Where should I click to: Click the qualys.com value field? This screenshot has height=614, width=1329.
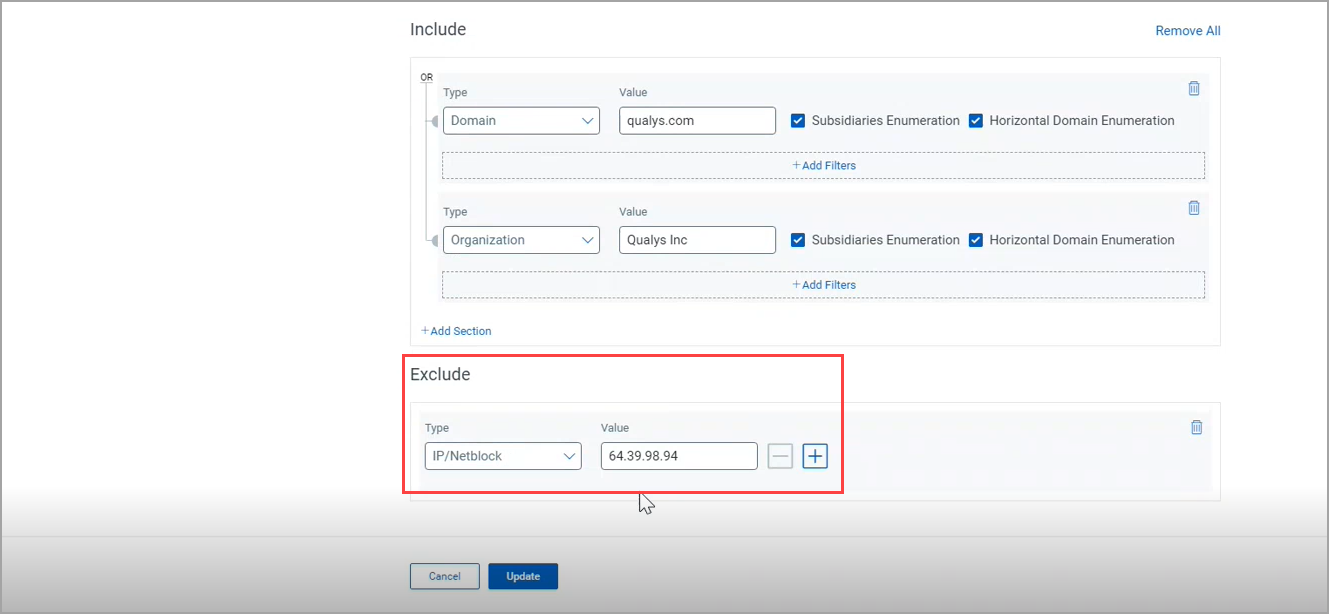[x=697, y=121]
